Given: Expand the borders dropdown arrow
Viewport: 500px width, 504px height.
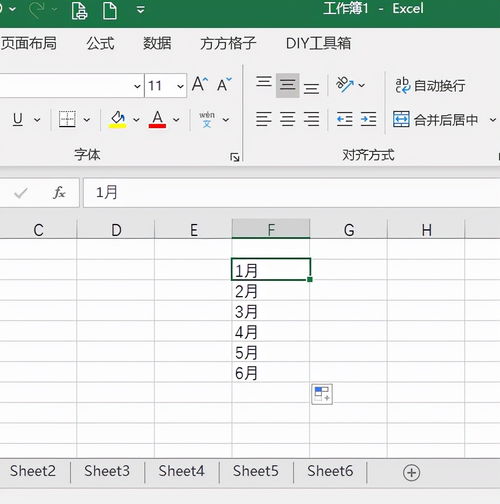Looking at the screenshot, I should tap(87, 120).
